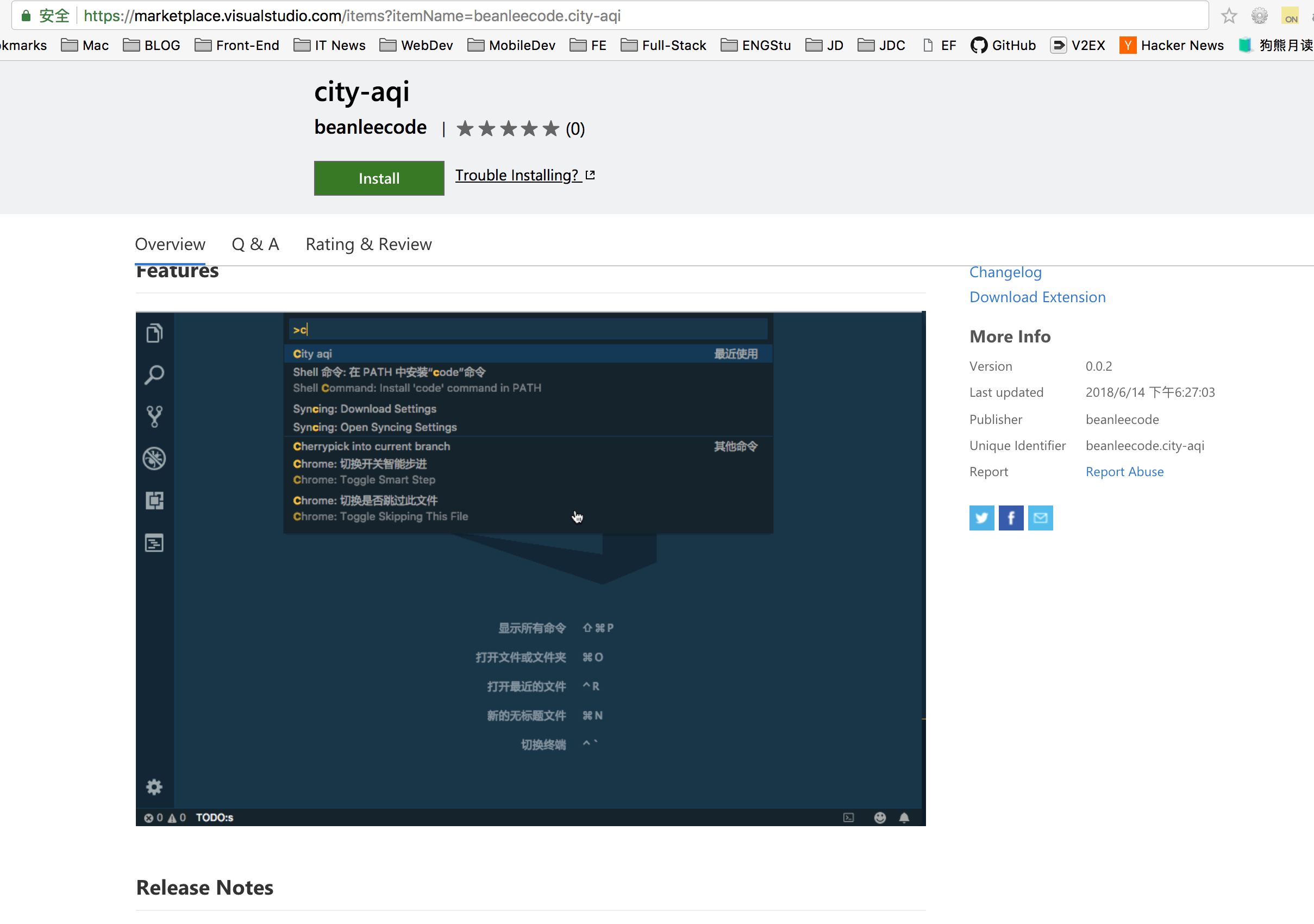Click command palette input field in screenshot
1314x924 pixels.
coord(528,329)
